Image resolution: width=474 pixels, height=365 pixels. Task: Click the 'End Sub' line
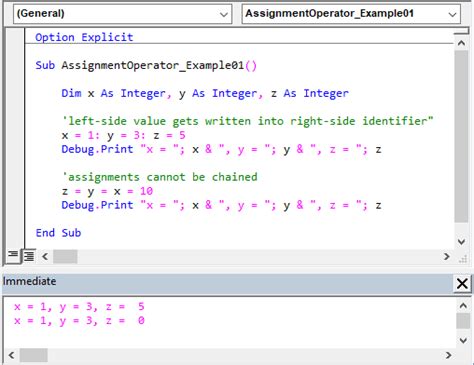click(58, 233)
